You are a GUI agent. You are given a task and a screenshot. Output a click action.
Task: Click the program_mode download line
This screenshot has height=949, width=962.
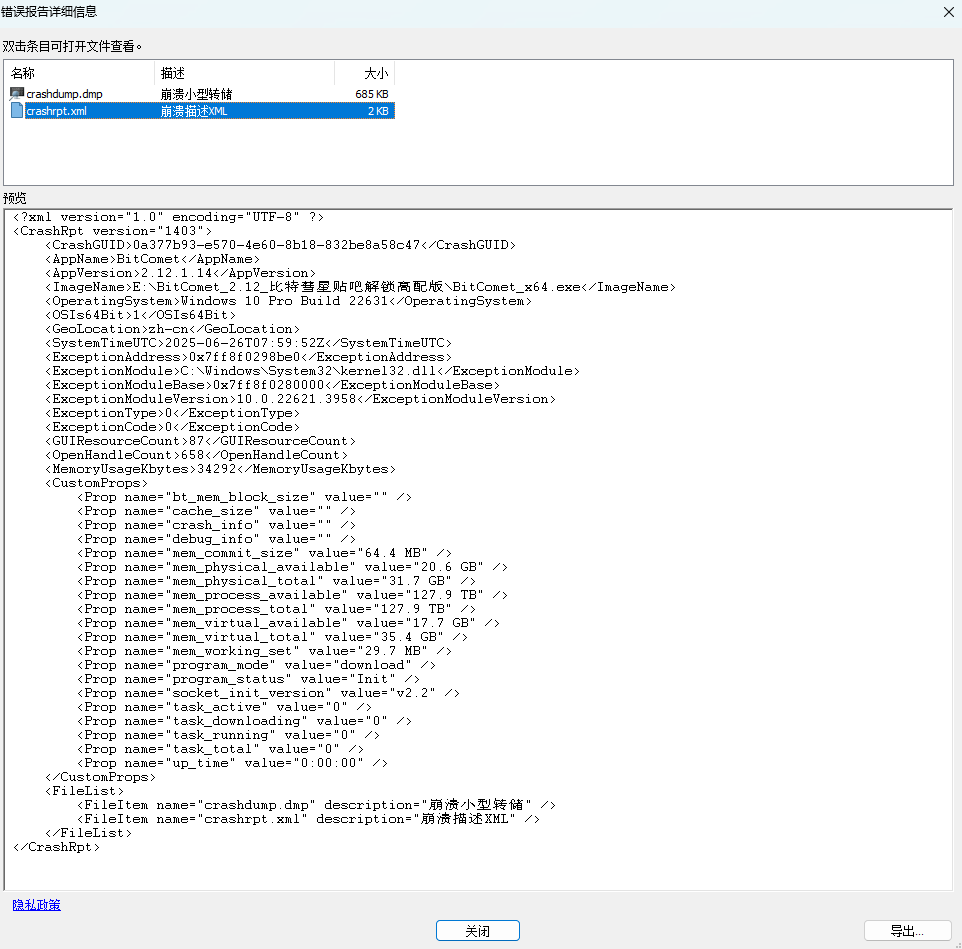(256, 665)
